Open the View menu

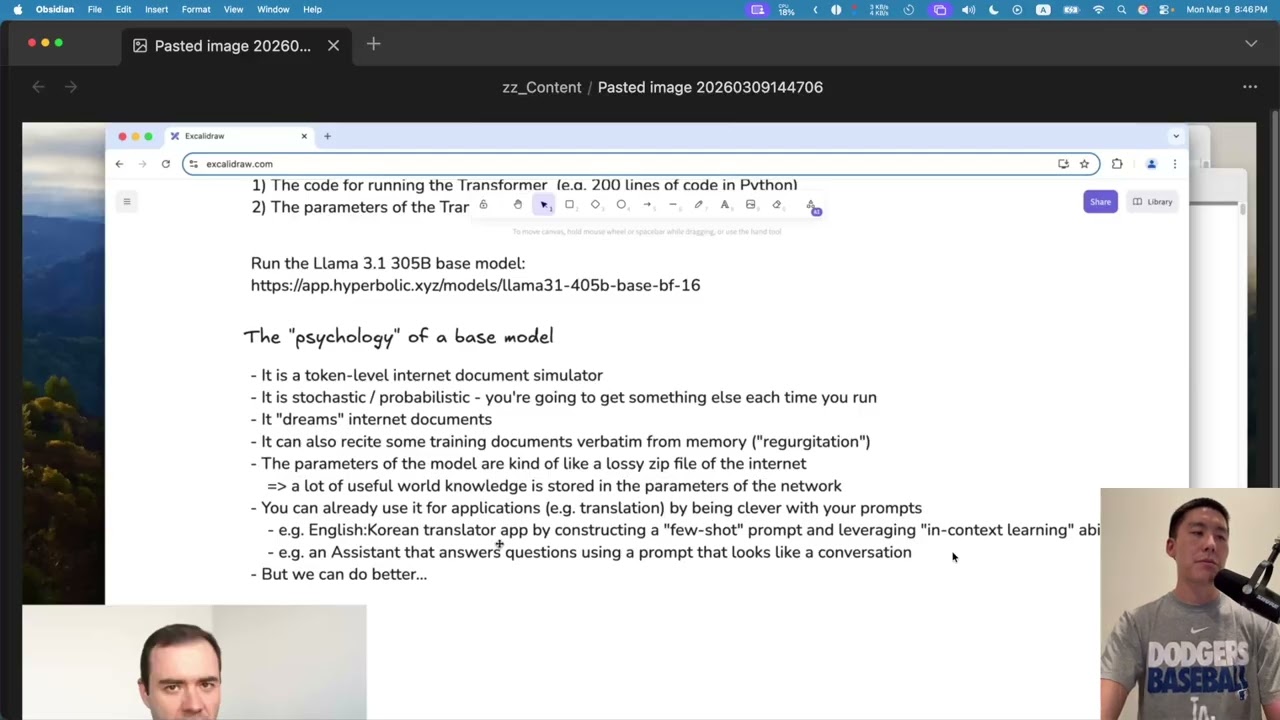tap(233, 9)
